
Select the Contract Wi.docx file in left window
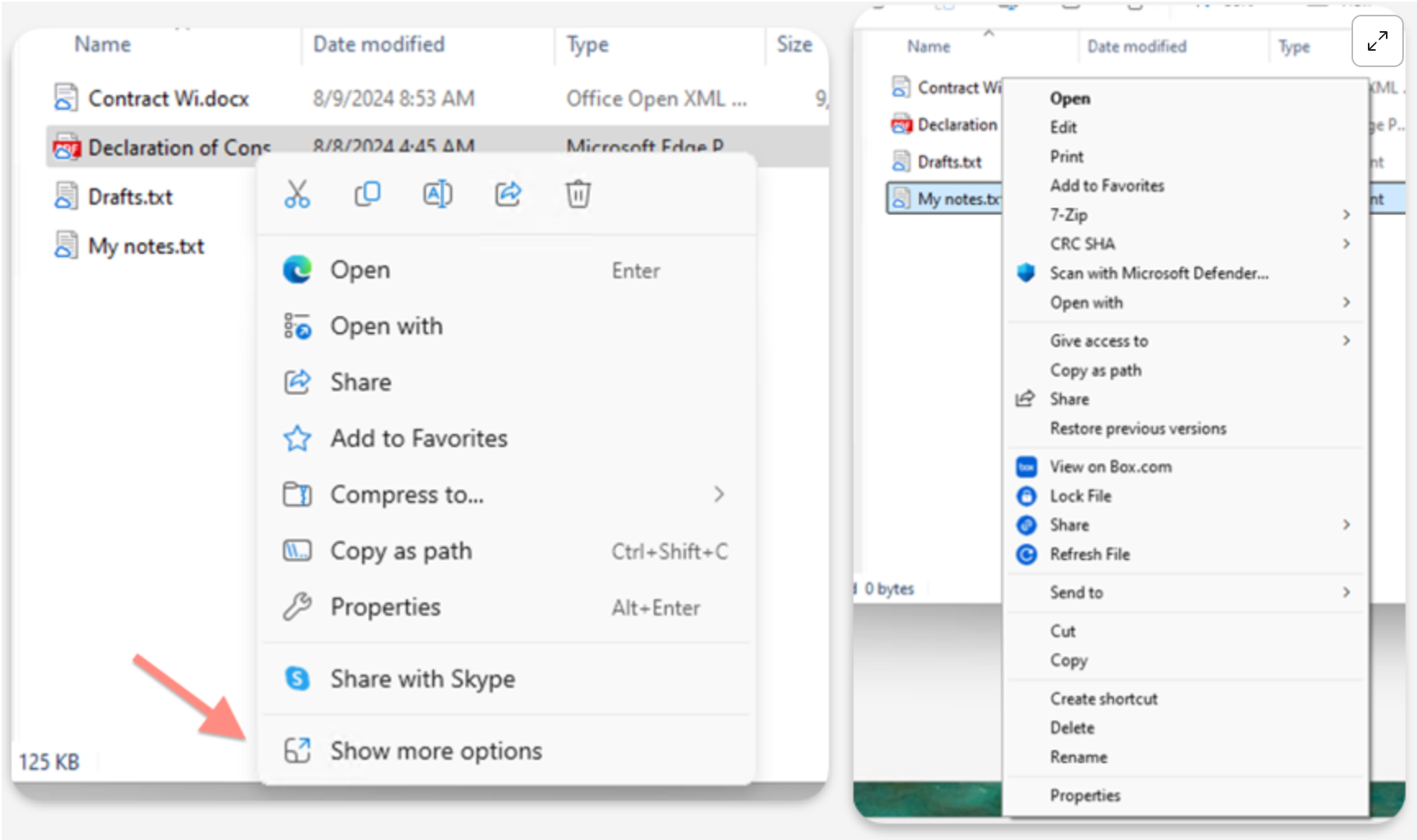168,99
